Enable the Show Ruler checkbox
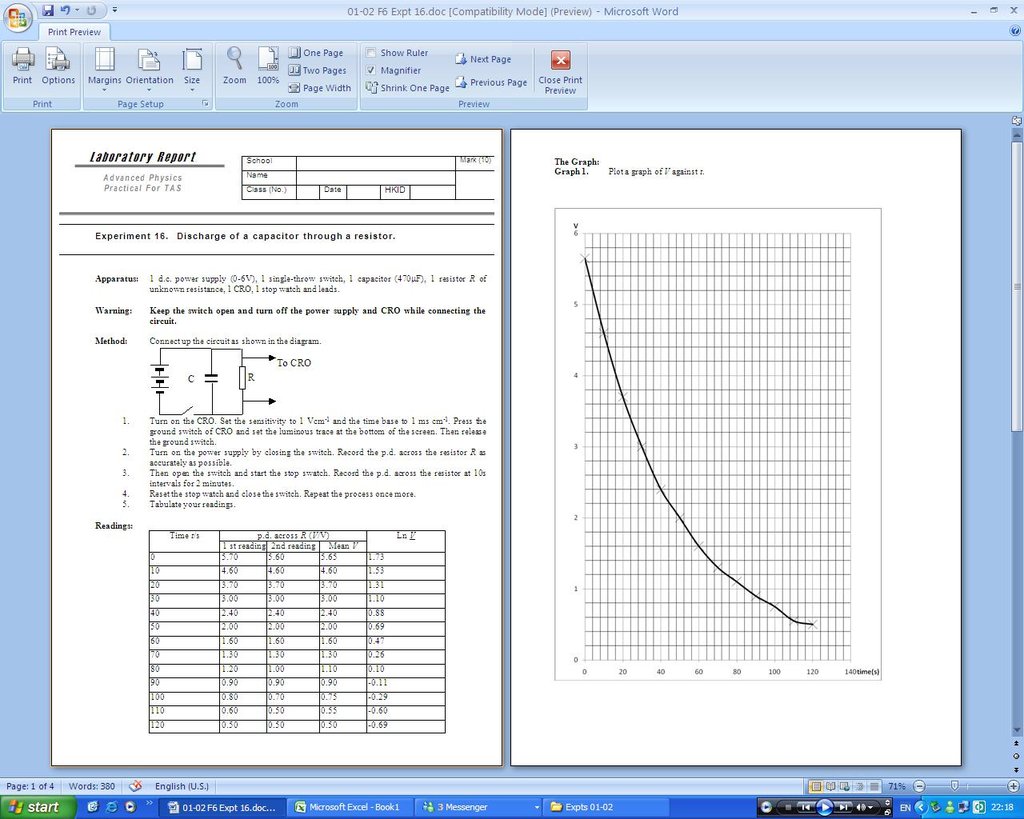1024x819 pixels. [371, 53]
